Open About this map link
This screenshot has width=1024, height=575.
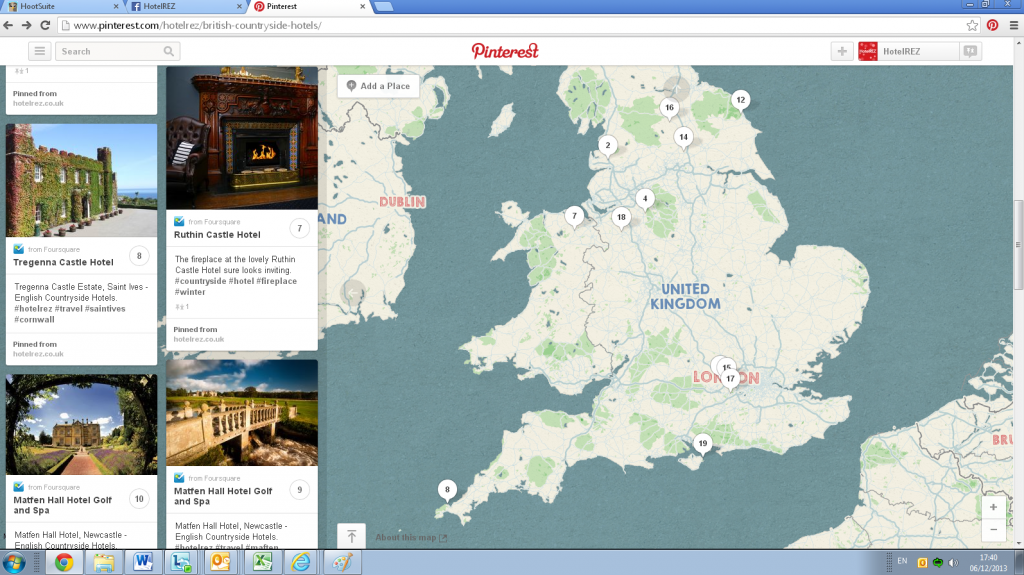coord(411,538)
